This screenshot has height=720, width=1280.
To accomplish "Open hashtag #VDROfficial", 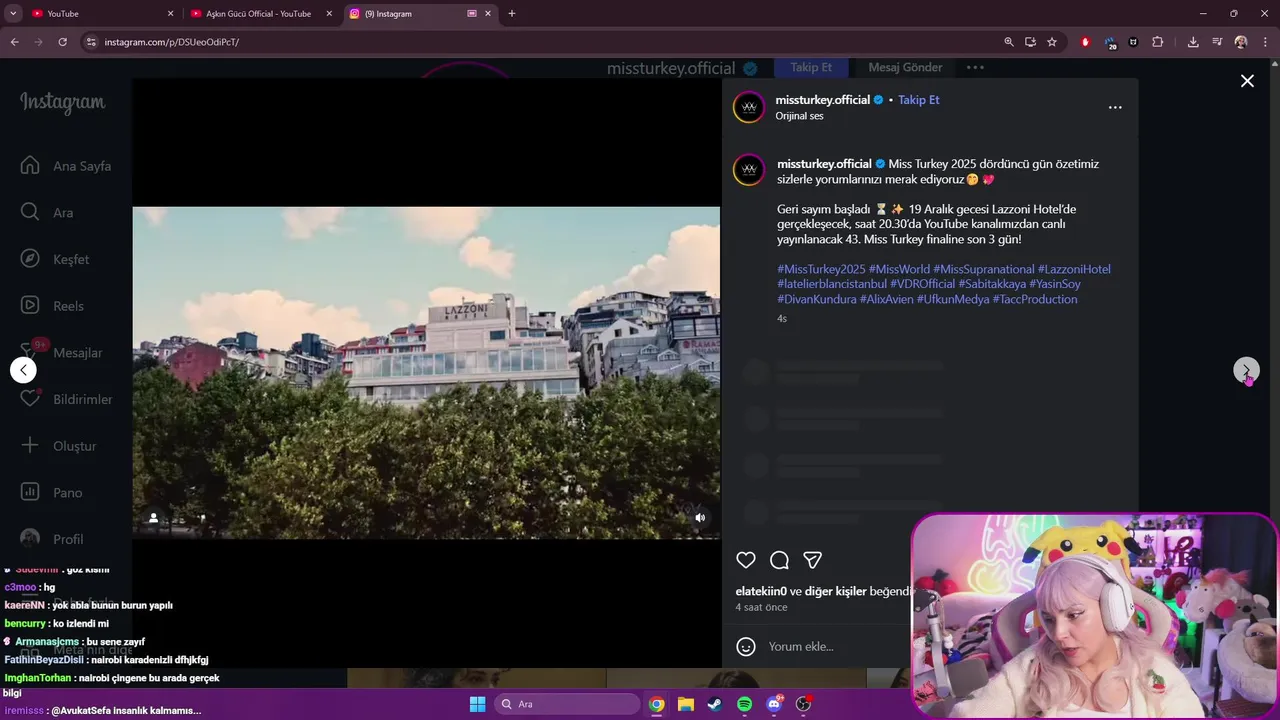I will pos(922,284).
